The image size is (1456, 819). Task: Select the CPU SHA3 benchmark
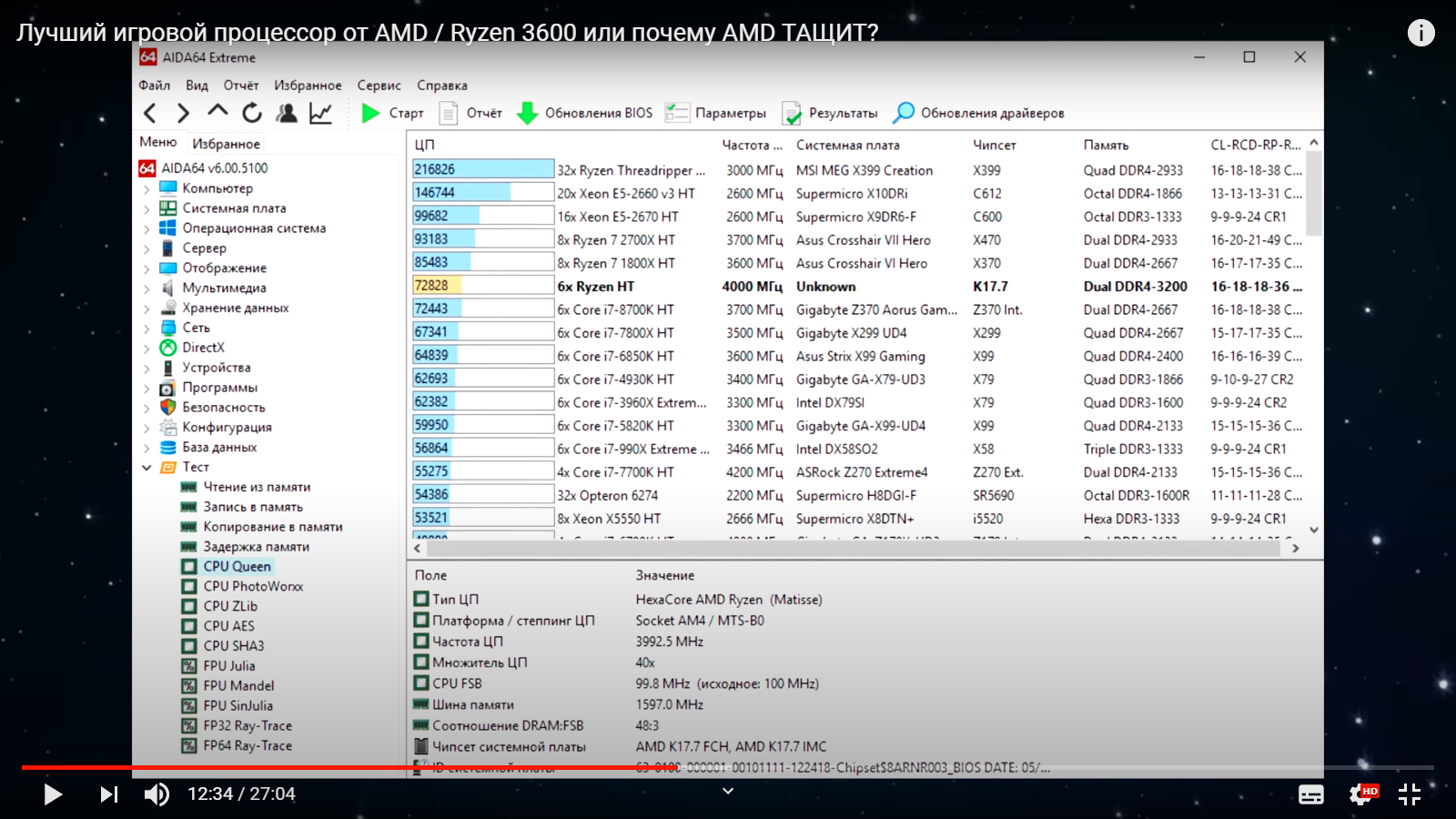pyautogui.click(x=223, y=646)
